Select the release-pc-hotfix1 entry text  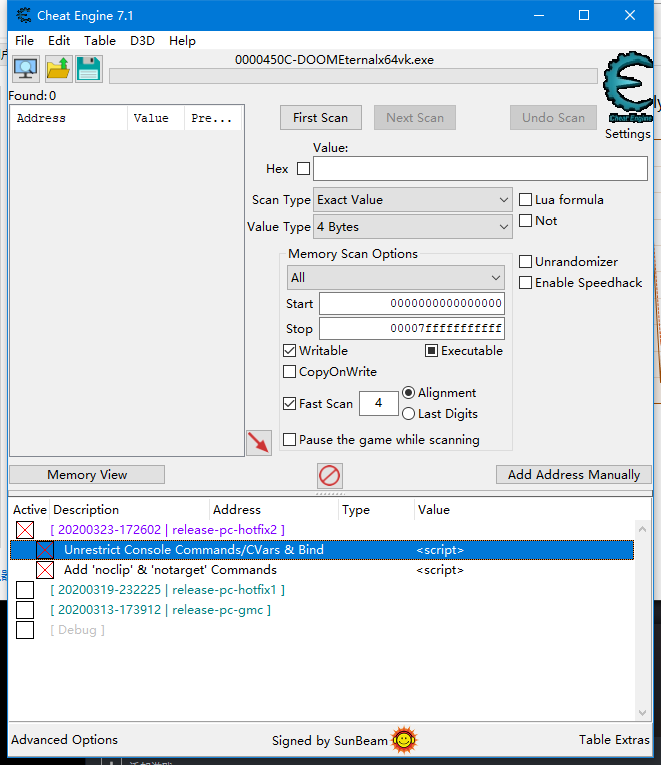[x=167, y=590]
